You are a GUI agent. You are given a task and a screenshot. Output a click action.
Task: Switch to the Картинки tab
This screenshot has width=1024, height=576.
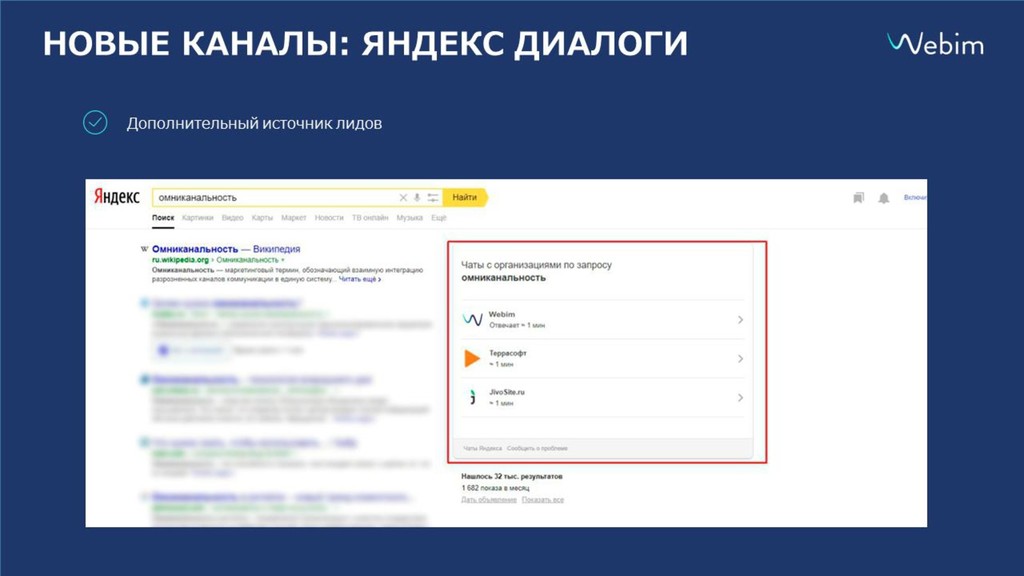point(198,218)
